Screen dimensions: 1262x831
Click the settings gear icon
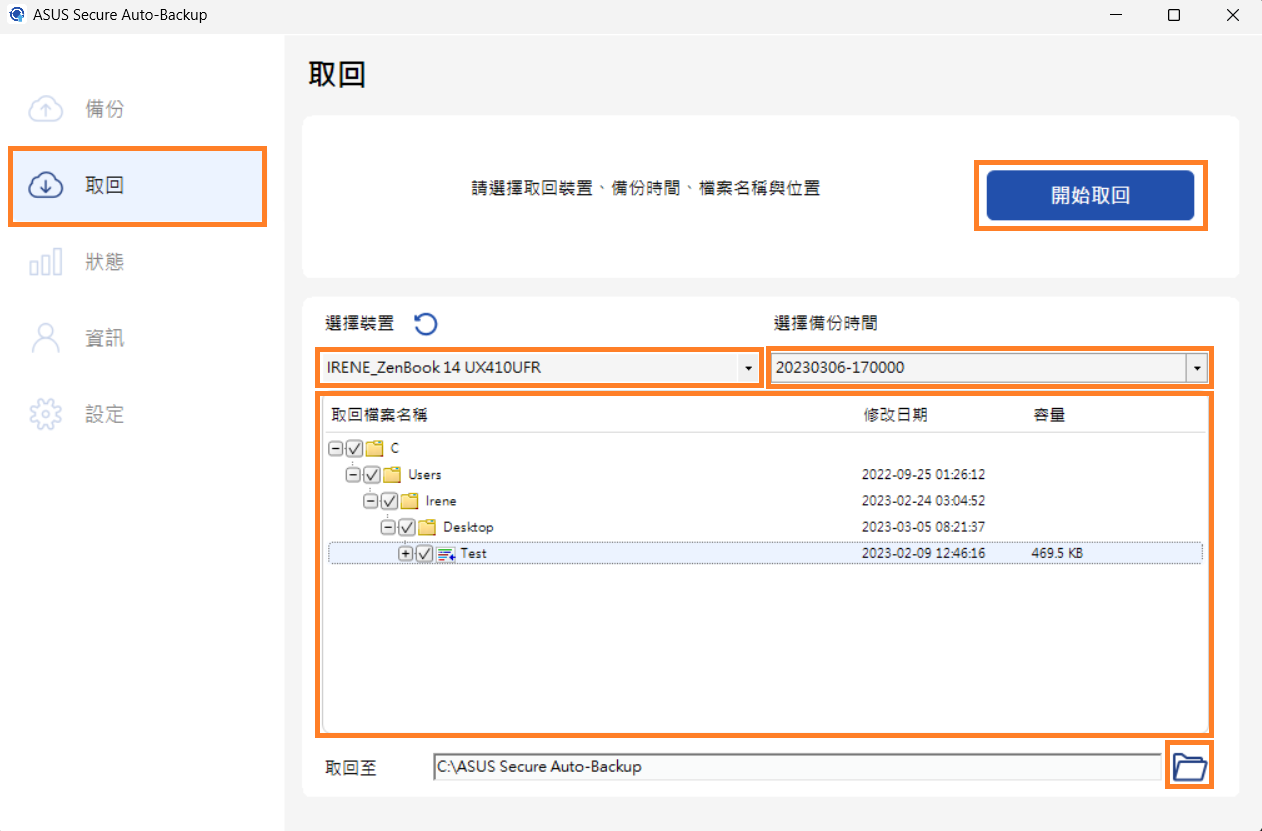tap(46, 414)
